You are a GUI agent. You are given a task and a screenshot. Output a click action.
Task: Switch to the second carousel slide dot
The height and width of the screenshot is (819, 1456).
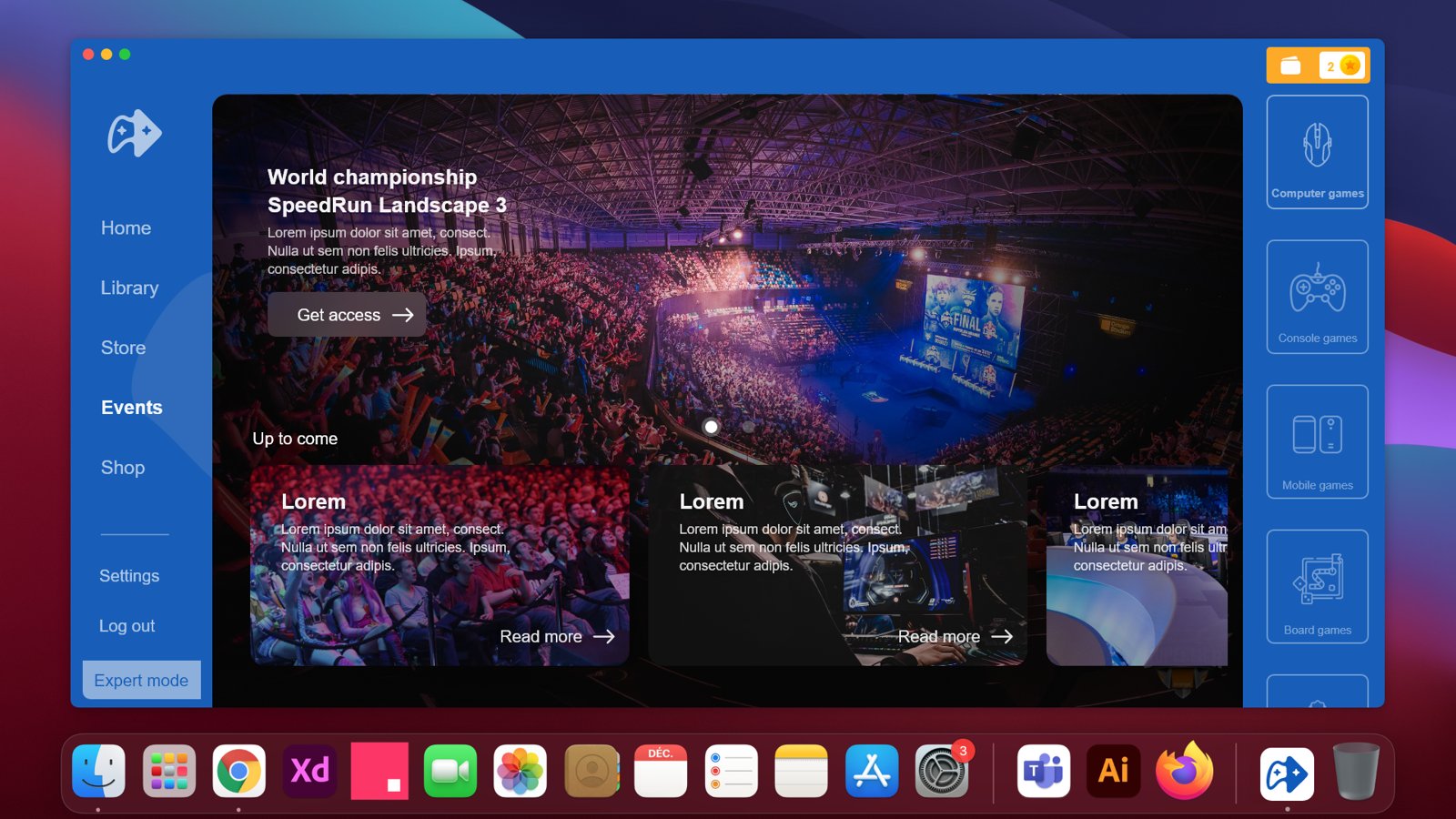coord(748,427)
